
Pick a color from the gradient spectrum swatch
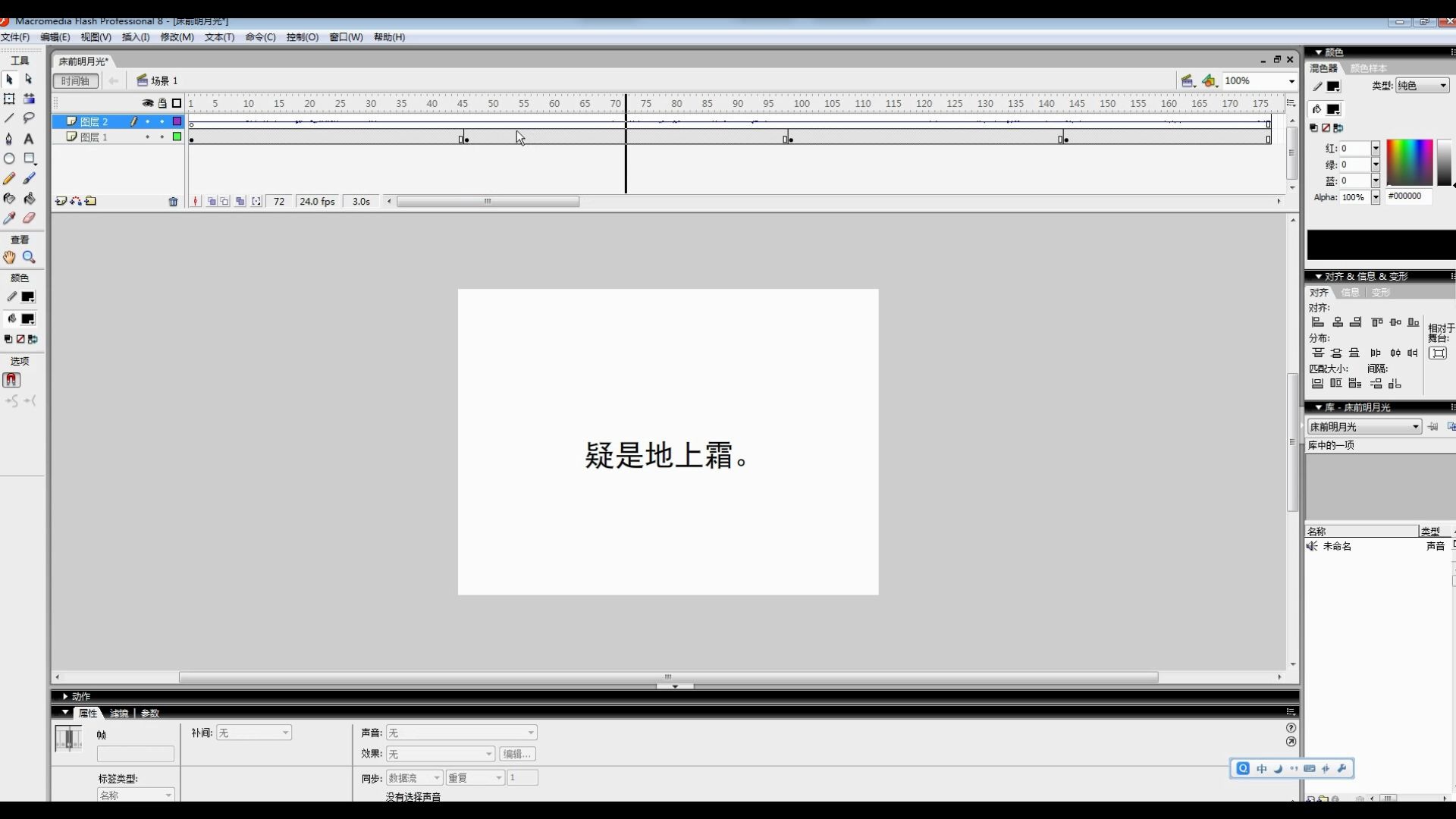point(1408,162)
